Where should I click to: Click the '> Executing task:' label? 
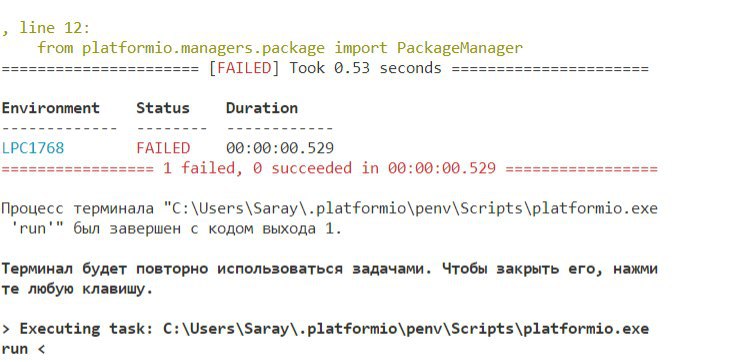[x=77, y=329]
